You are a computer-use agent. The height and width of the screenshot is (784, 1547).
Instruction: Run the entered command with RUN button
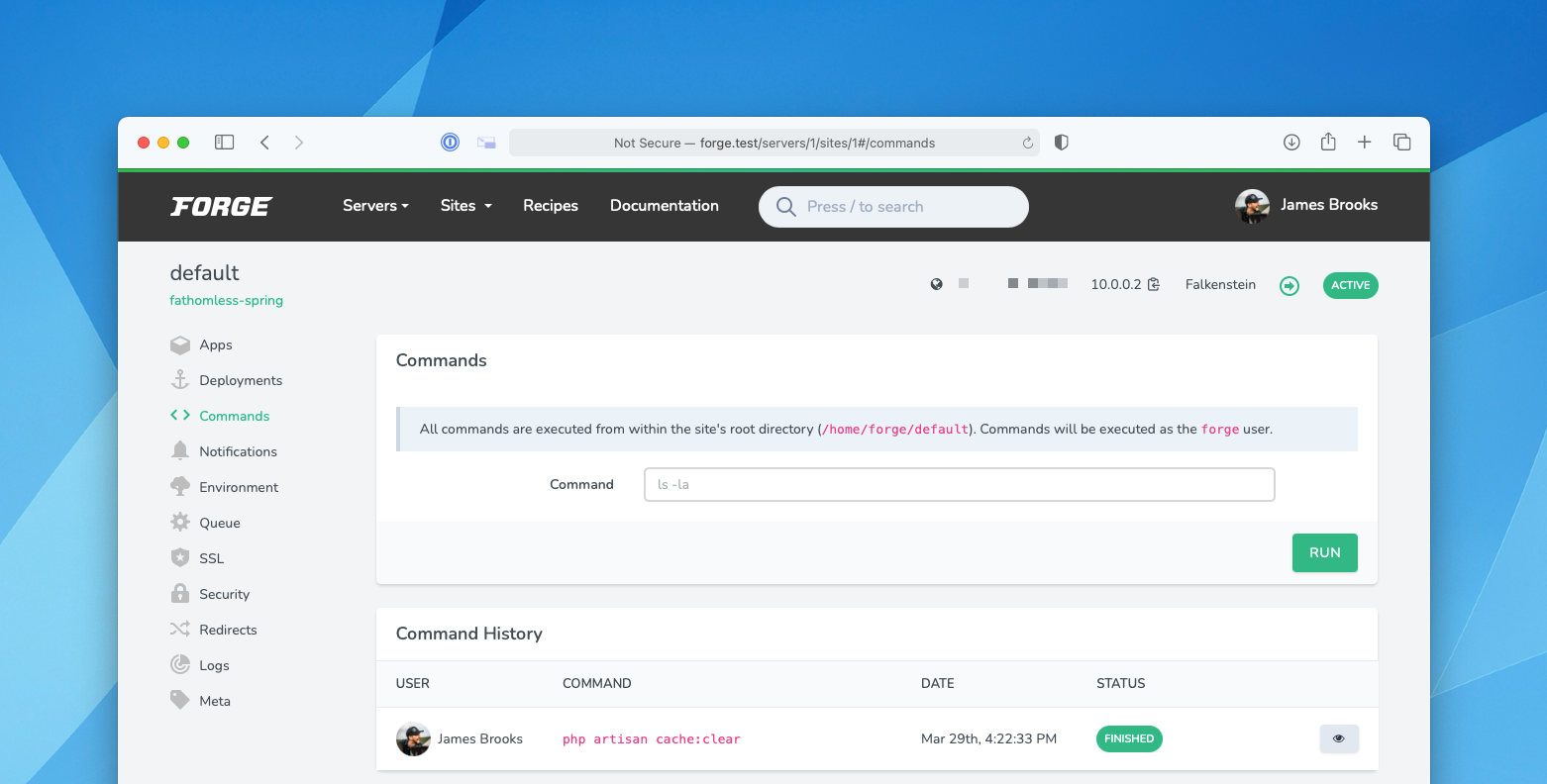click(1324, 552)
